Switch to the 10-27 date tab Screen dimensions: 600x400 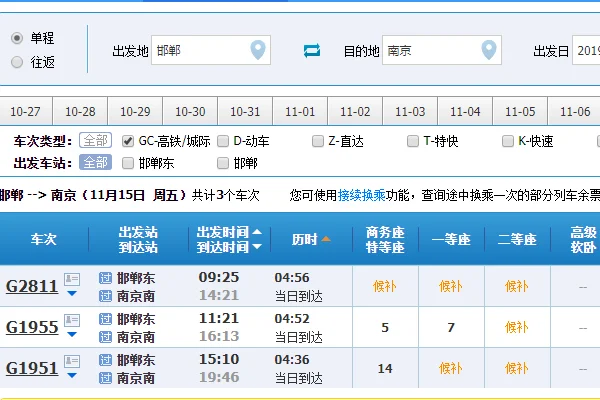(25, 111)
